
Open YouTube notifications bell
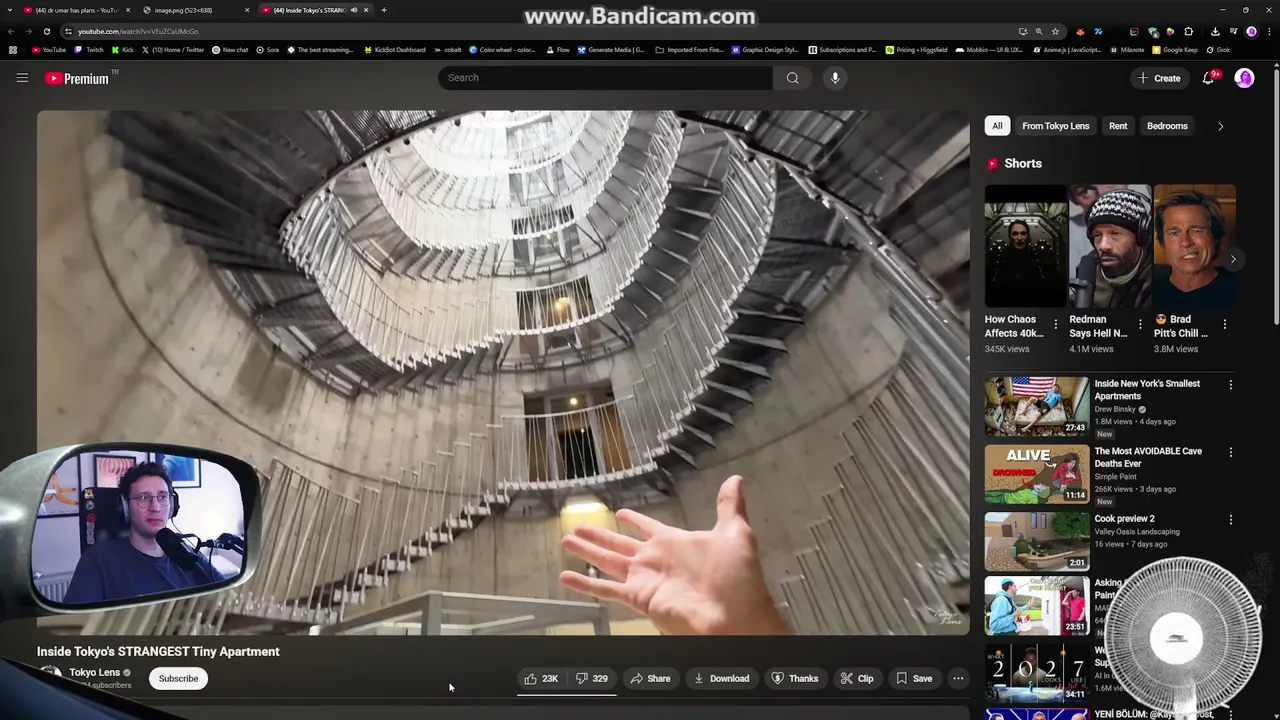1208,78
